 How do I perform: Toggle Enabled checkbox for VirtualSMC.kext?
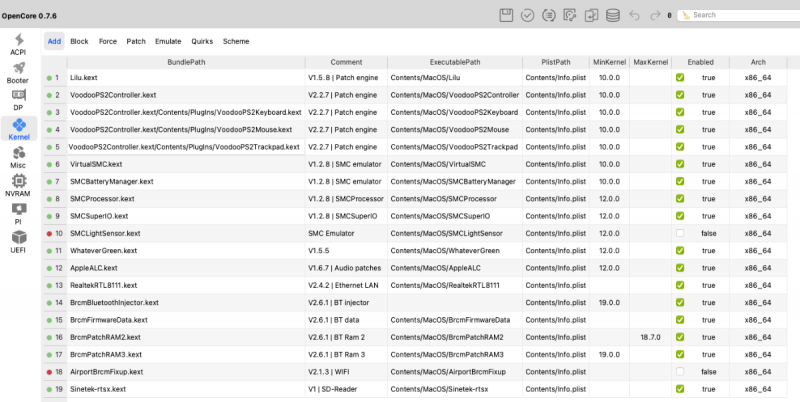680,164
